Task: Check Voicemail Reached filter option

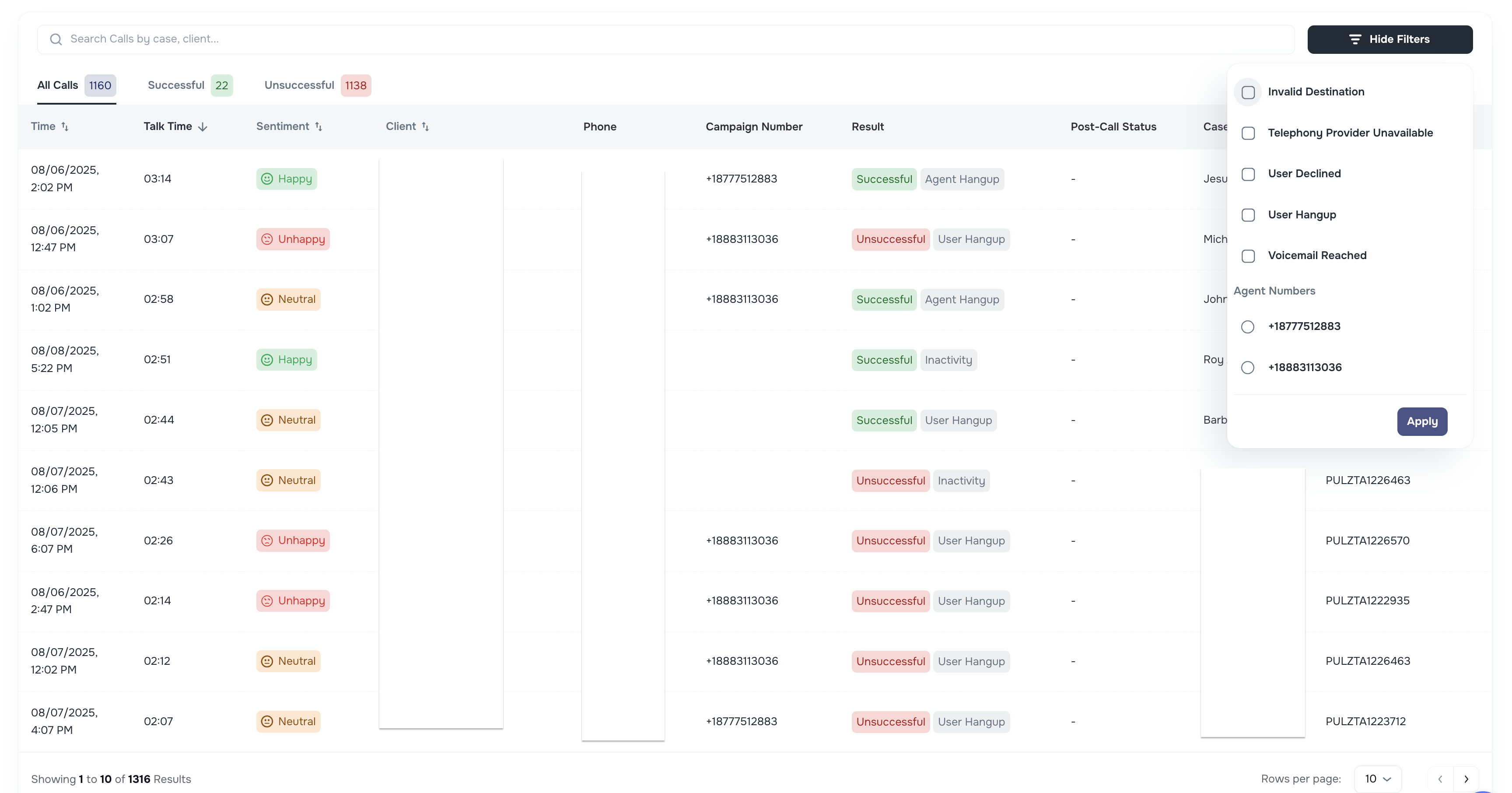Action: (1249, 256)
